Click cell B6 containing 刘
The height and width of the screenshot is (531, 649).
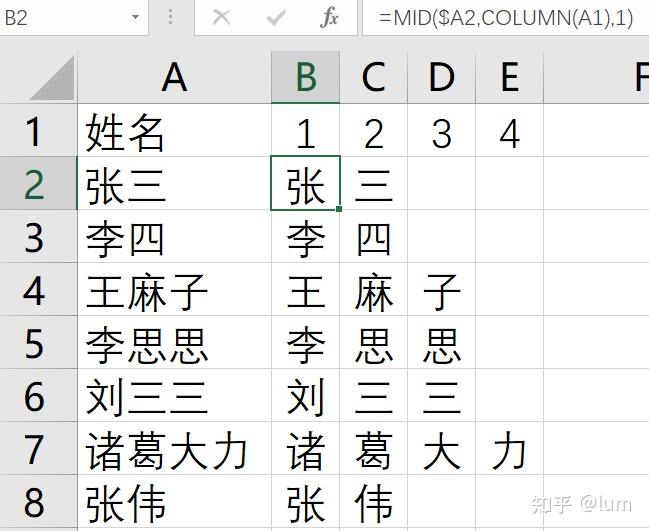[x=305, y=395]
